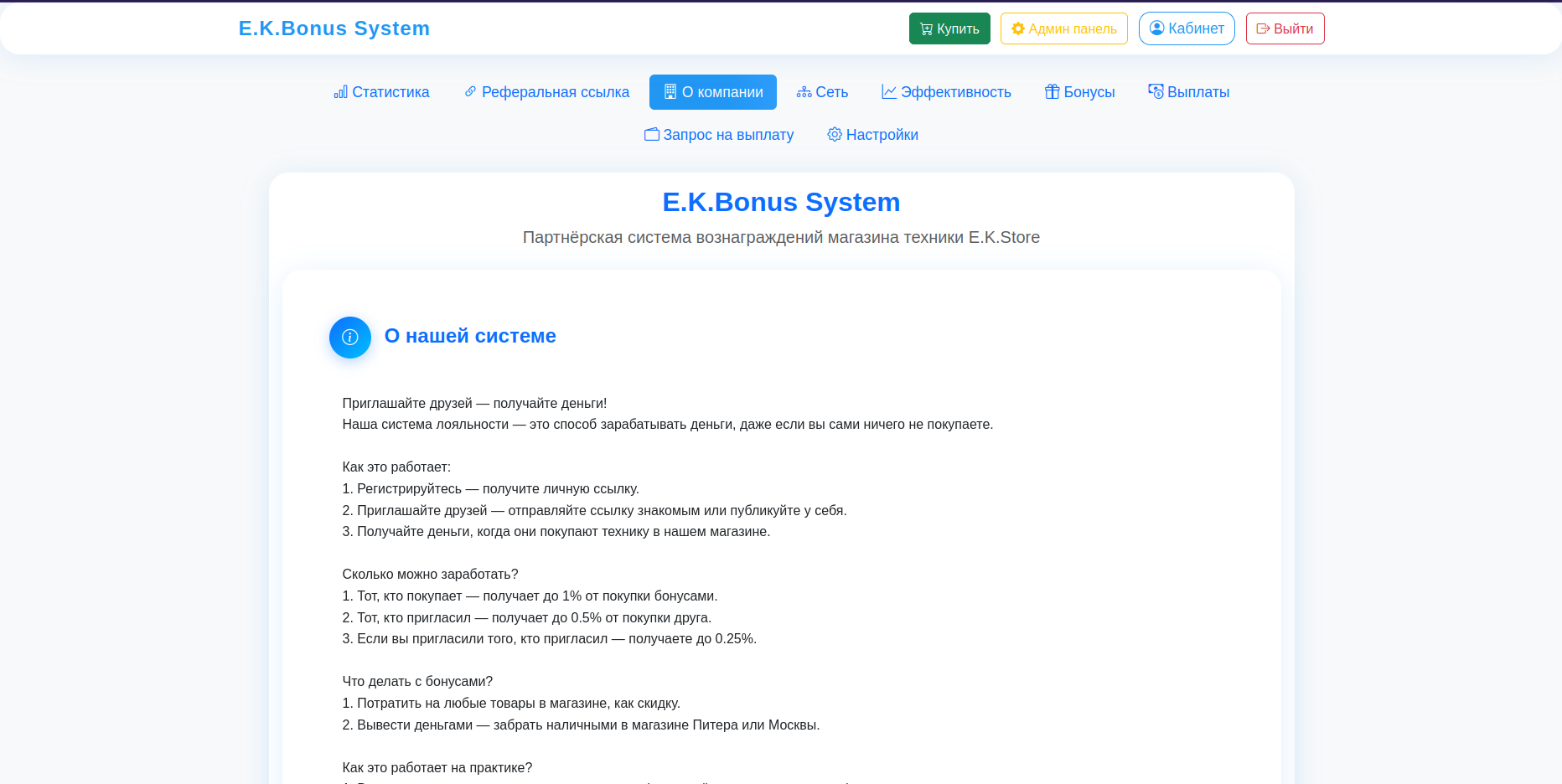This screenshot has height=784, width=1562.
Task: Click the line Что делать с бонусами?
Action: pos(417,682)
